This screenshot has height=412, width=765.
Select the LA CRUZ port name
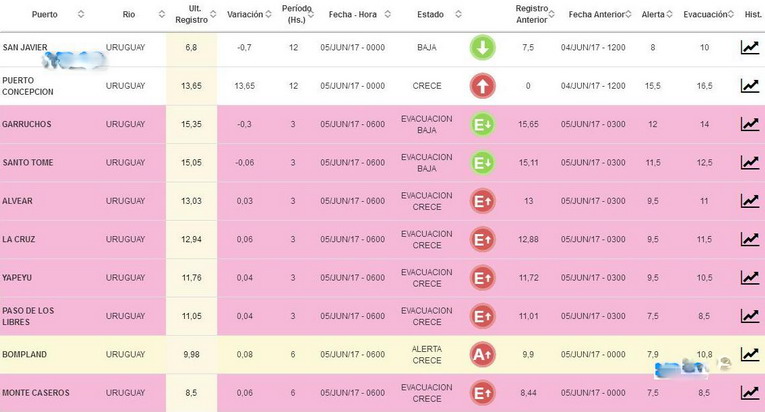point(19,239)
